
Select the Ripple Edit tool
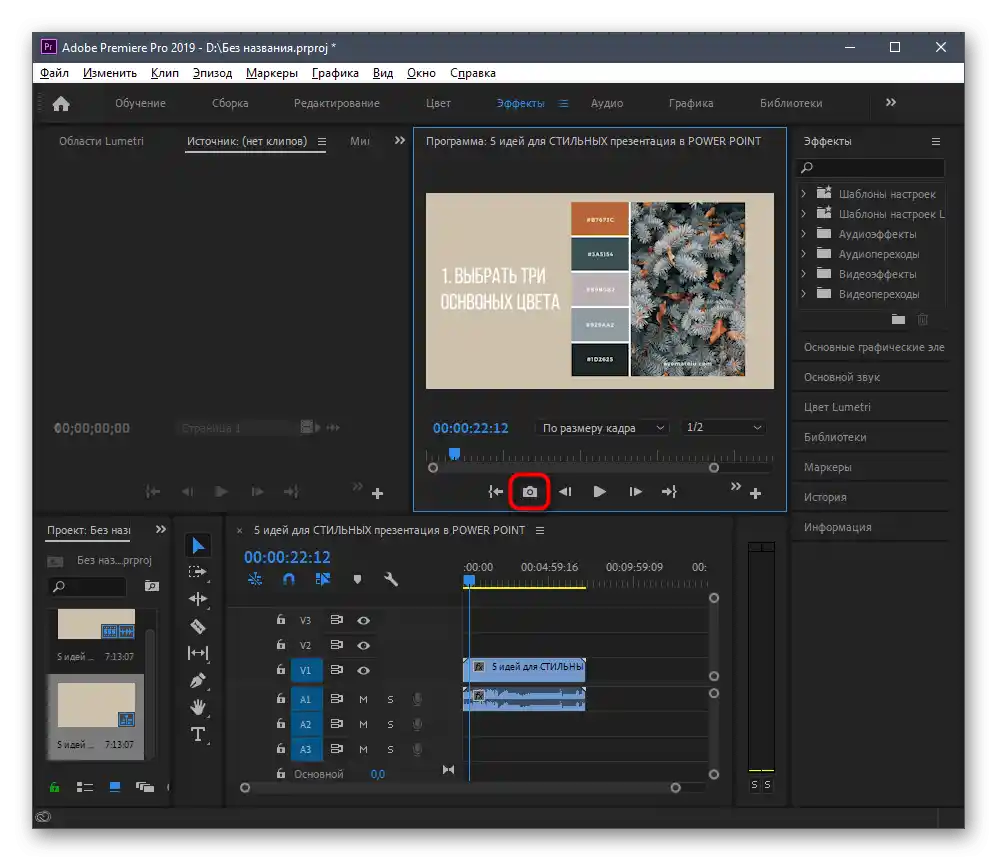pyautogui.click(x=198, y=599)
